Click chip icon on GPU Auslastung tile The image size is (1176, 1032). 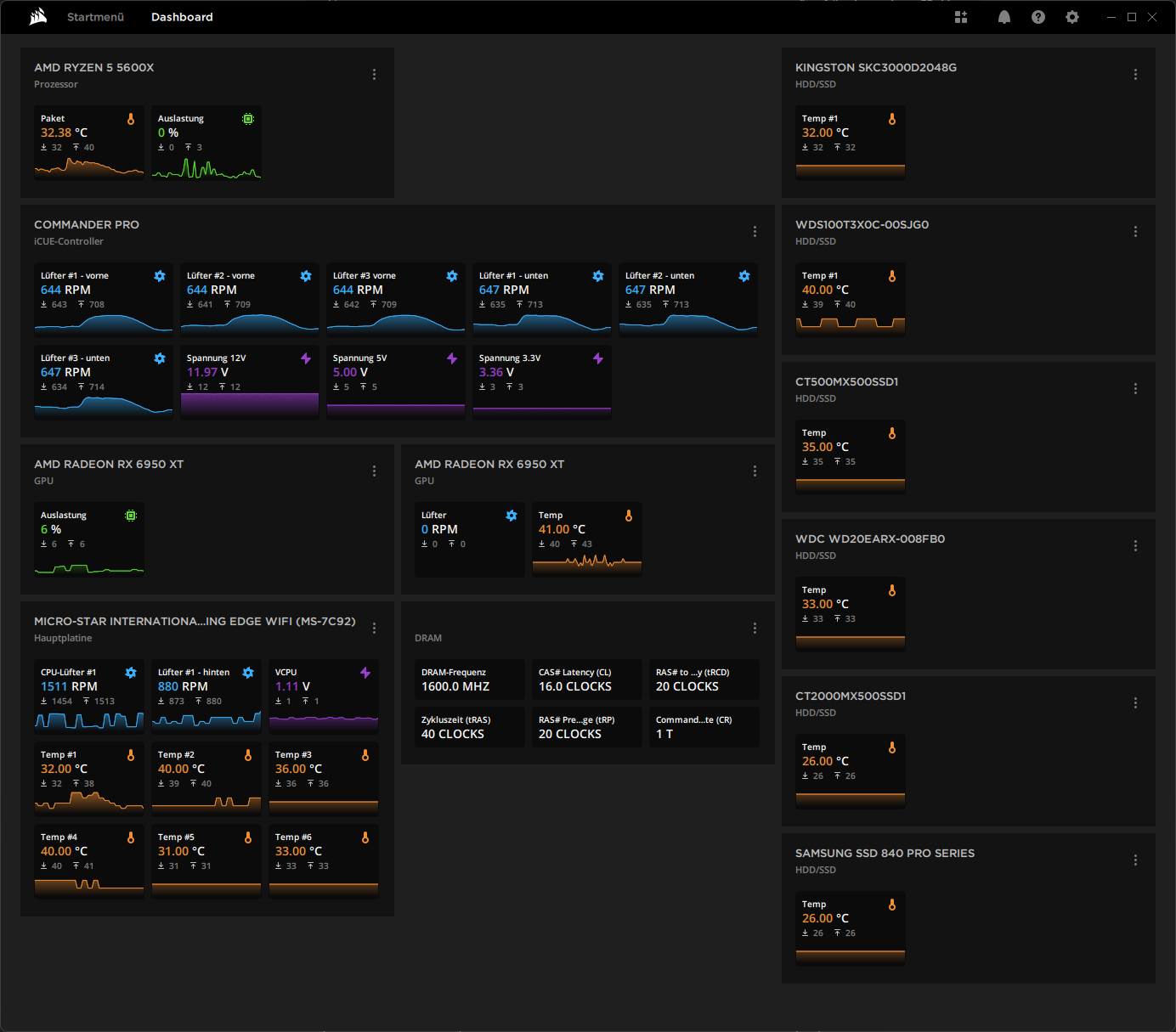click(x=131, y=516)
